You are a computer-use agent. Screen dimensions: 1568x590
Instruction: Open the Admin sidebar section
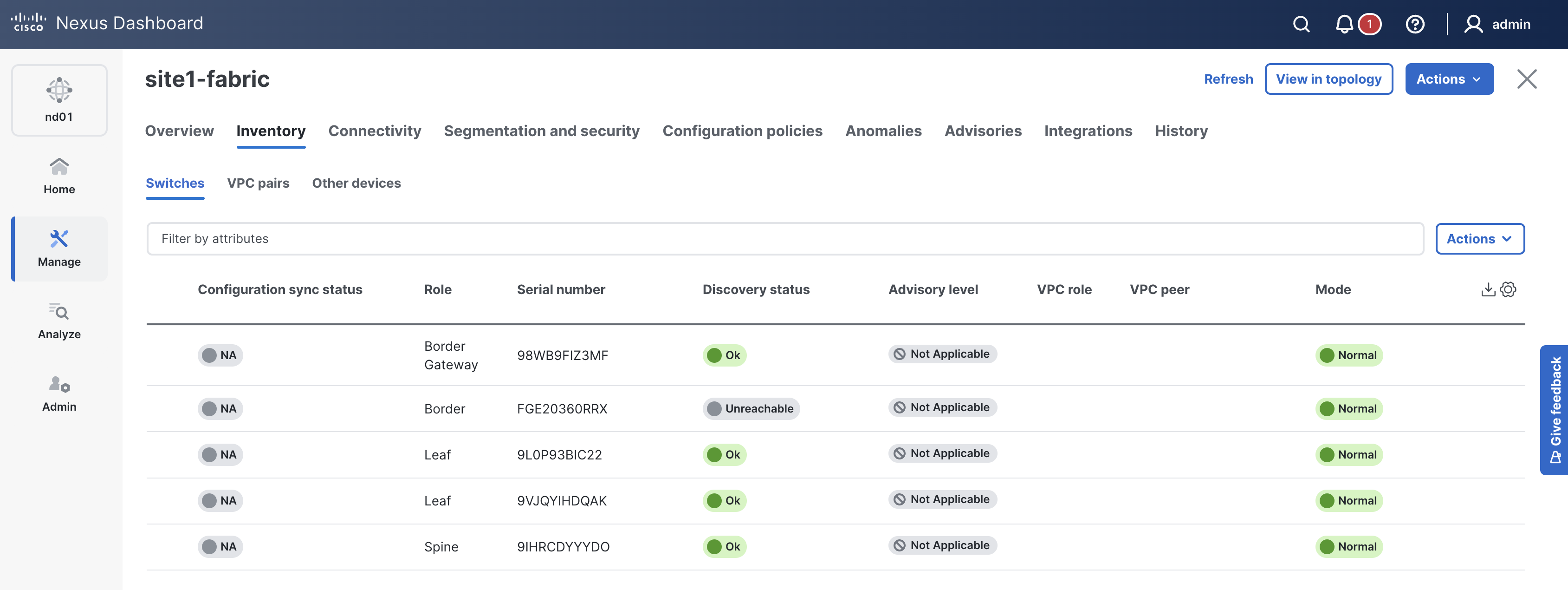coord(59,394)
